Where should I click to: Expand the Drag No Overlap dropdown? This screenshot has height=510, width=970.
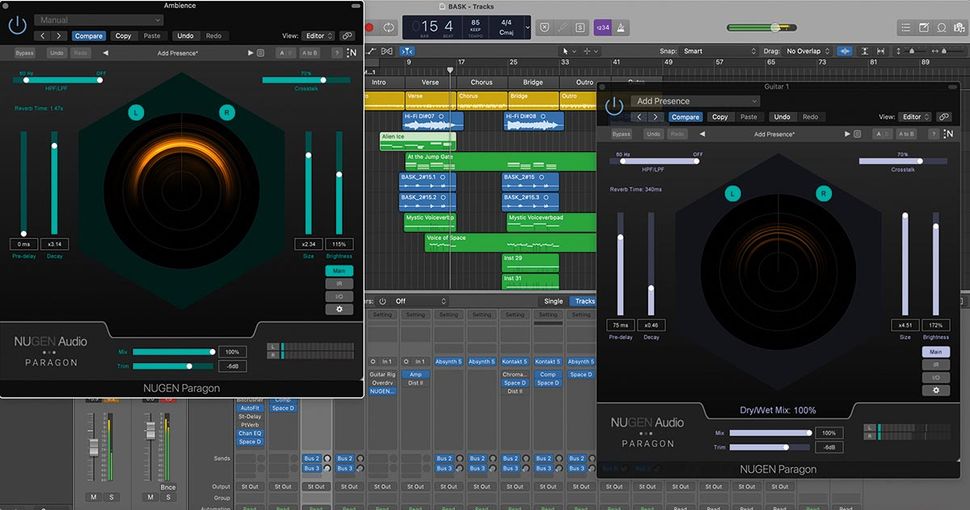pyautogui.click(x=808, y=50)
